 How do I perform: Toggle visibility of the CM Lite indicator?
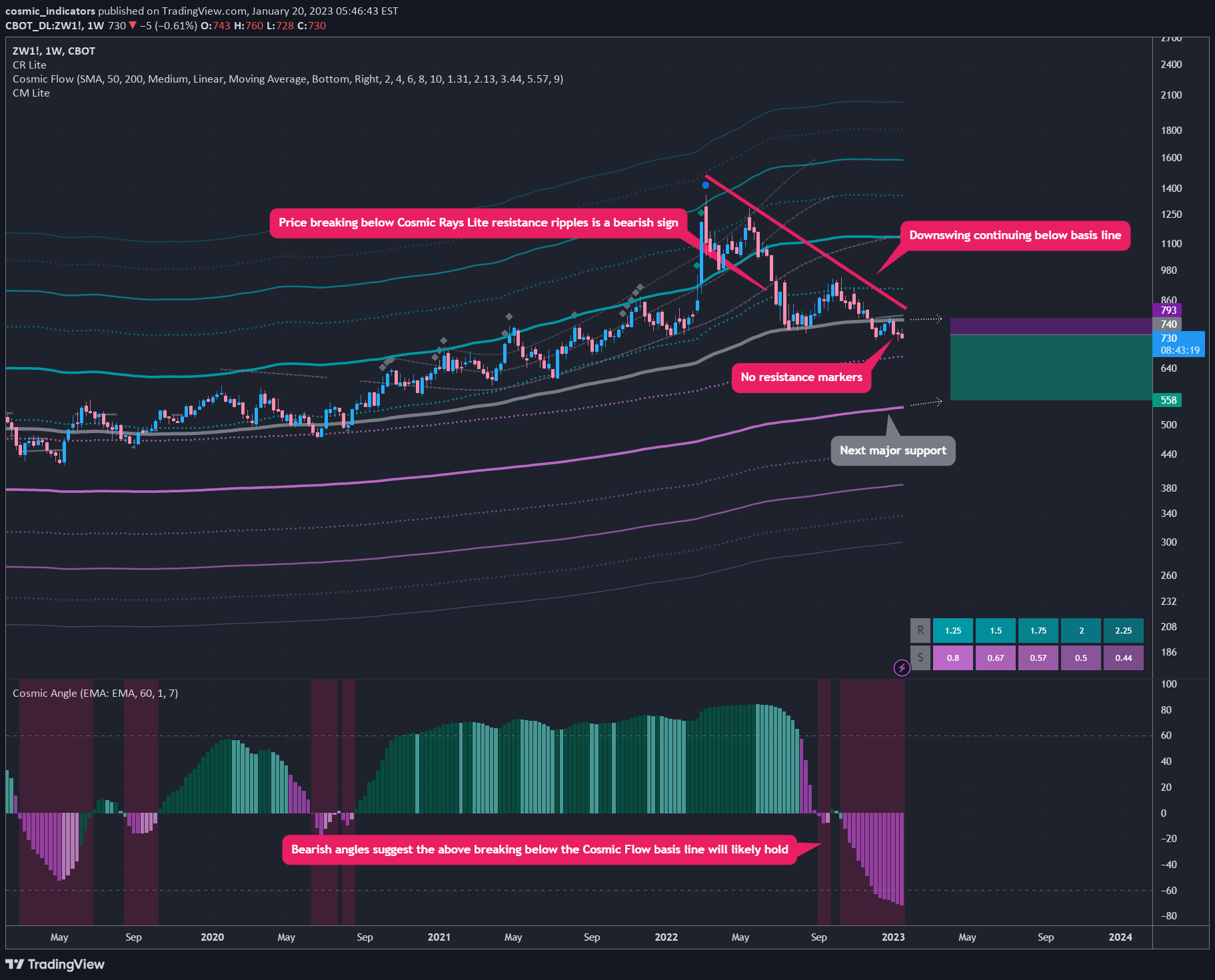pos(31,93)
